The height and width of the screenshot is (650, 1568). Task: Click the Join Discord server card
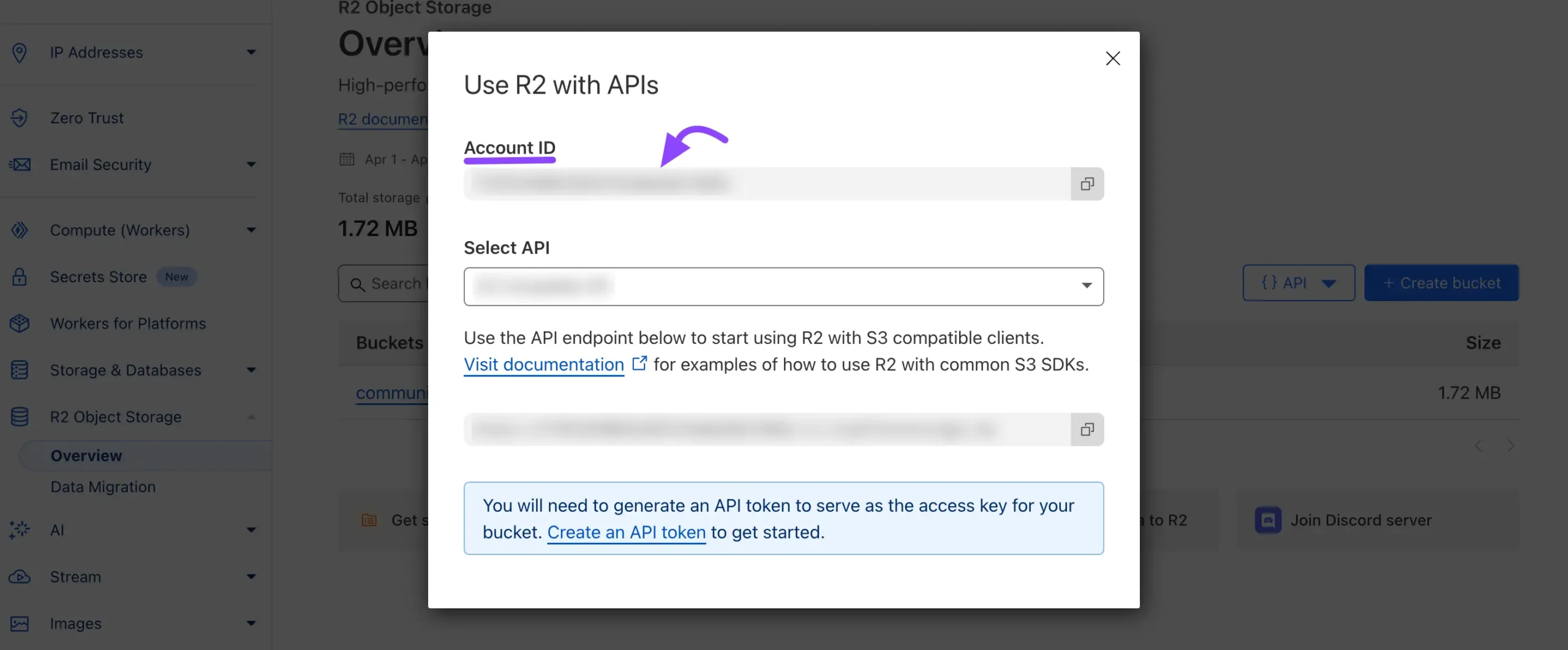pos(1378,520)
